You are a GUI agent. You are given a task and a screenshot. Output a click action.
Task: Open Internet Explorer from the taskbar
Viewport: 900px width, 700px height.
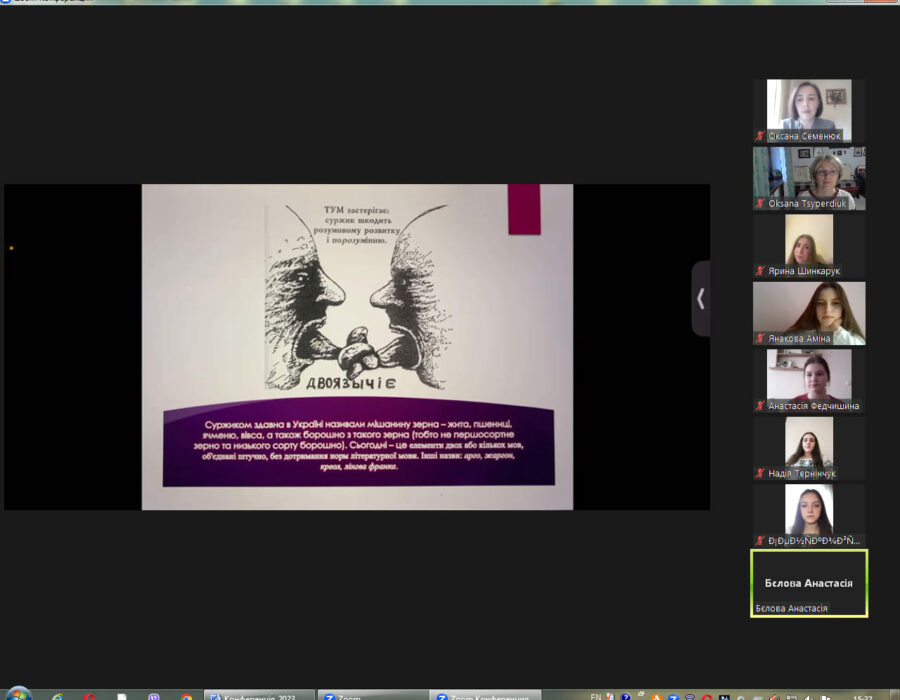click(57, 696)
